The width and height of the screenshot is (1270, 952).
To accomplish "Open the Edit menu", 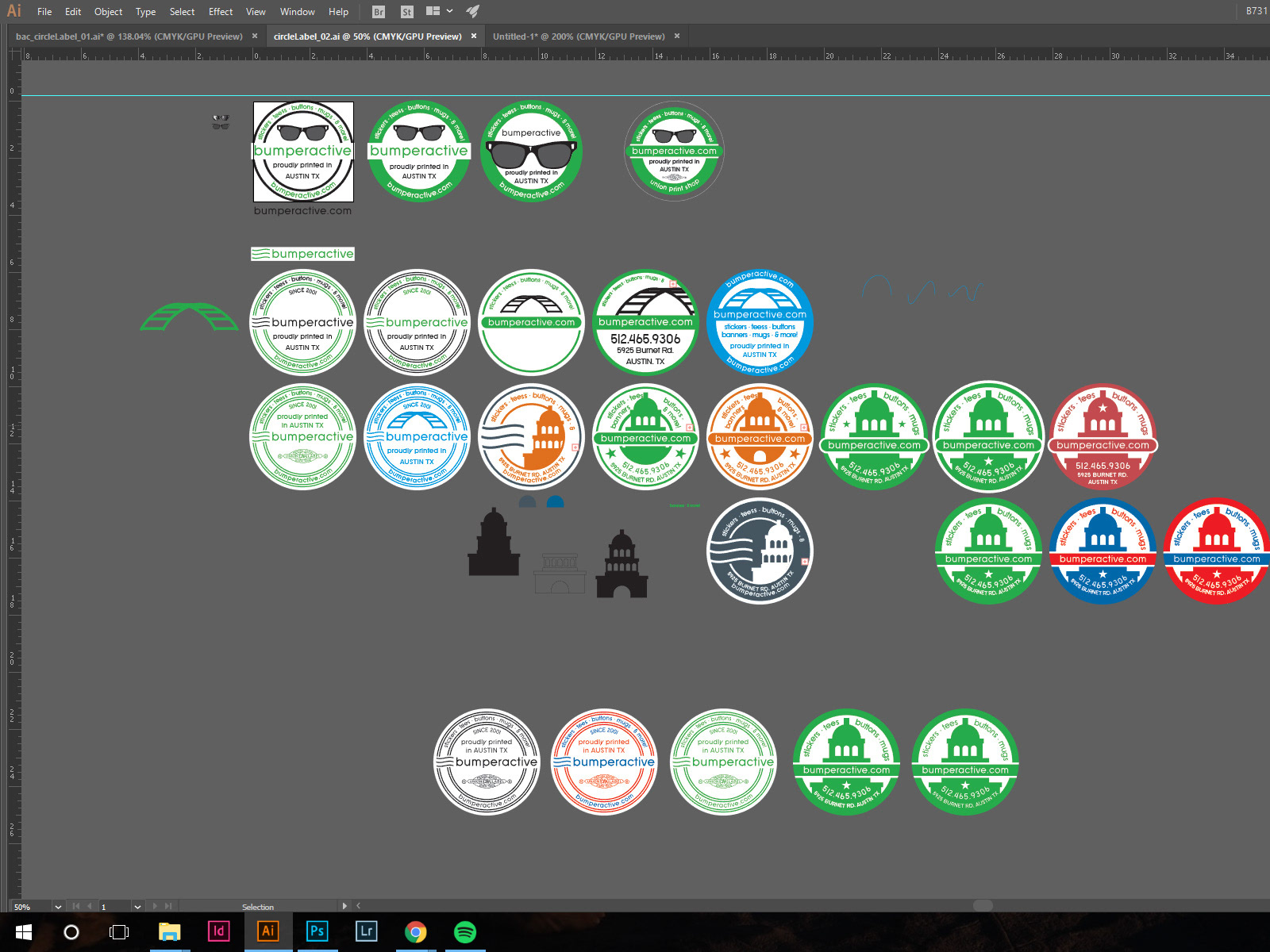I will [x=73, y=12].
